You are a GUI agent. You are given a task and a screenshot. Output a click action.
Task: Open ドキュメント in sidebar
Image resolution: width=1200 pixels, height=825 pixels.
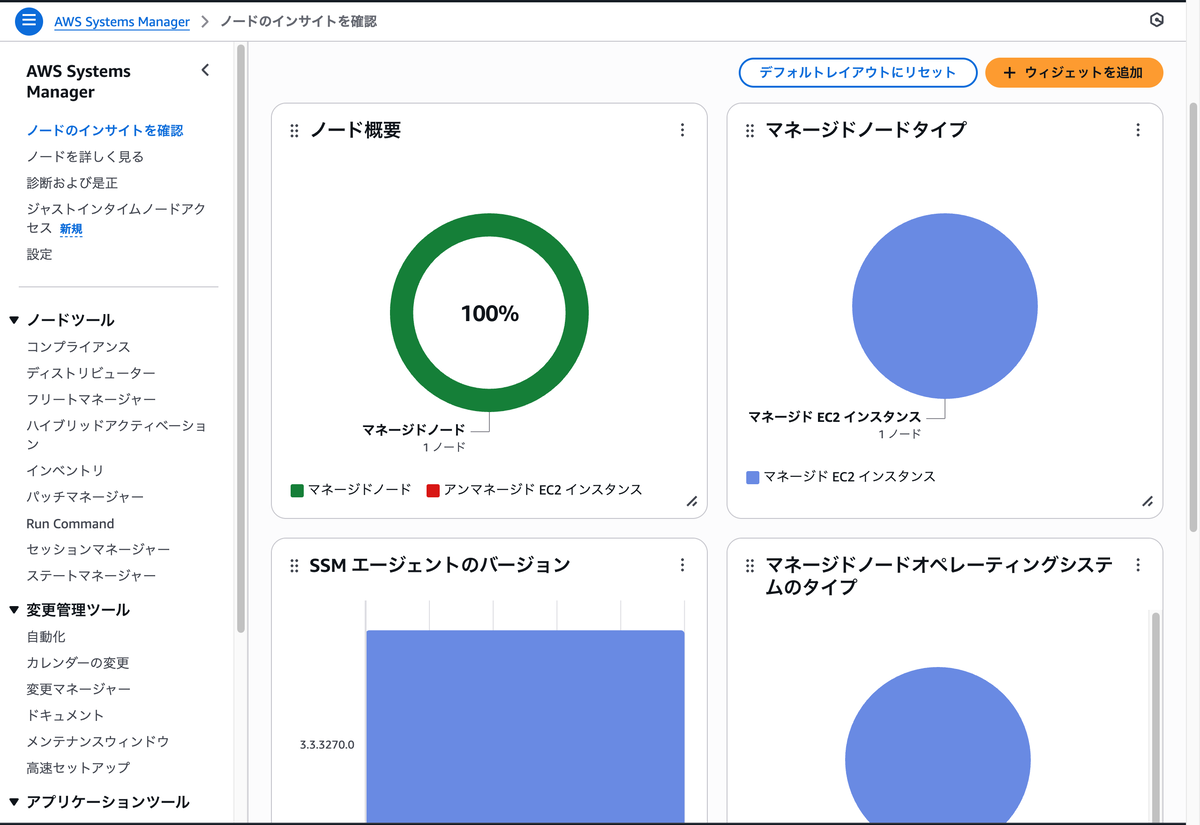point(65,715)
